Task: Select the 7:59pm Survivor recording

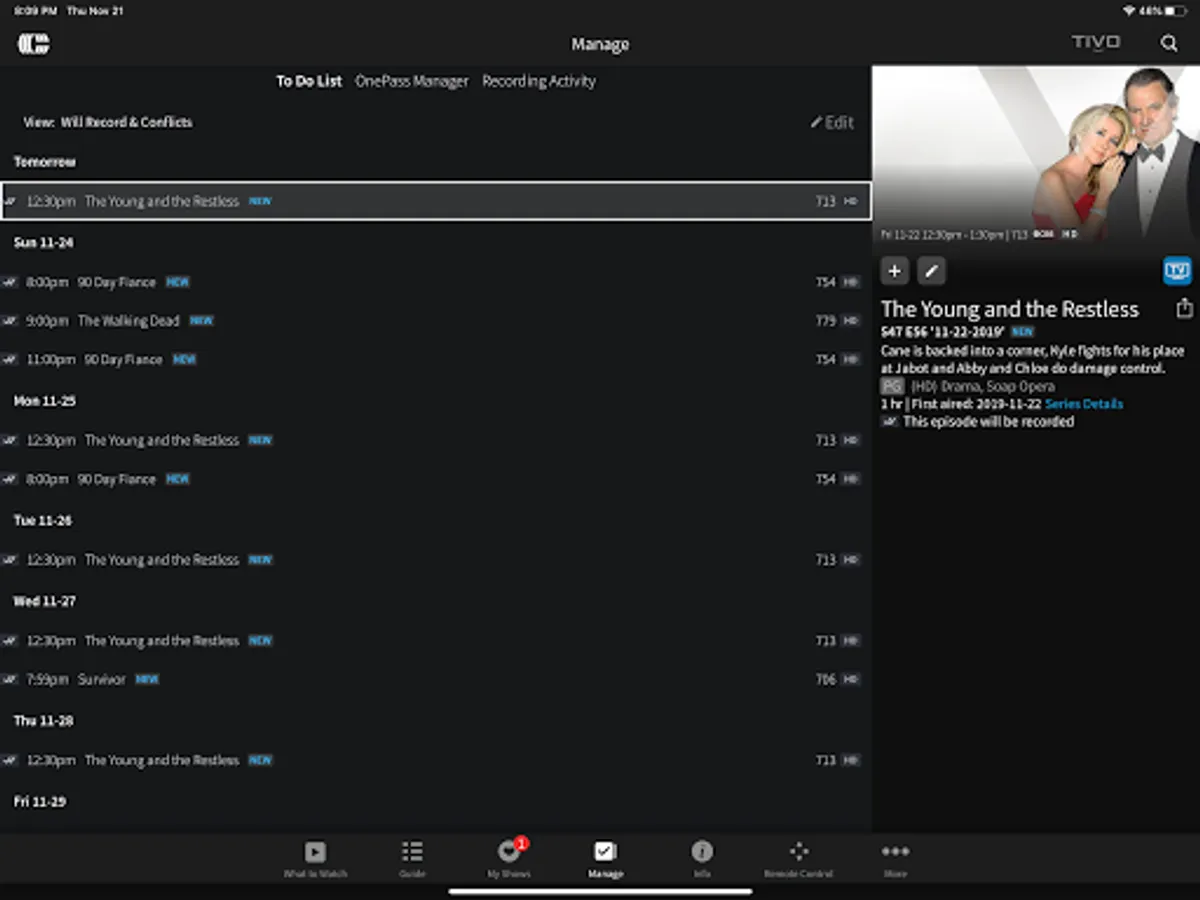Action: pyautogui.click(x=435, y=679)
